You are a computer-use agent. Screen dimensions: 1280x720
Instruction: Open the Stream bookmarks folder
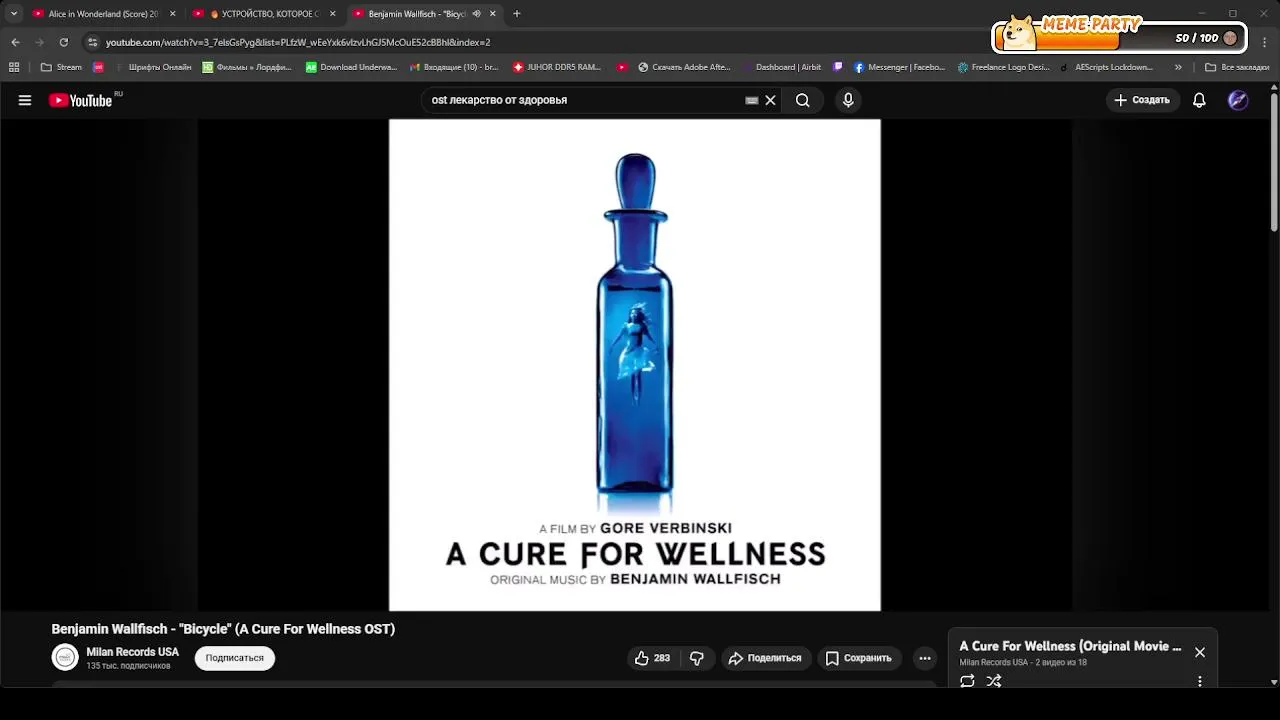pos(61,67)
